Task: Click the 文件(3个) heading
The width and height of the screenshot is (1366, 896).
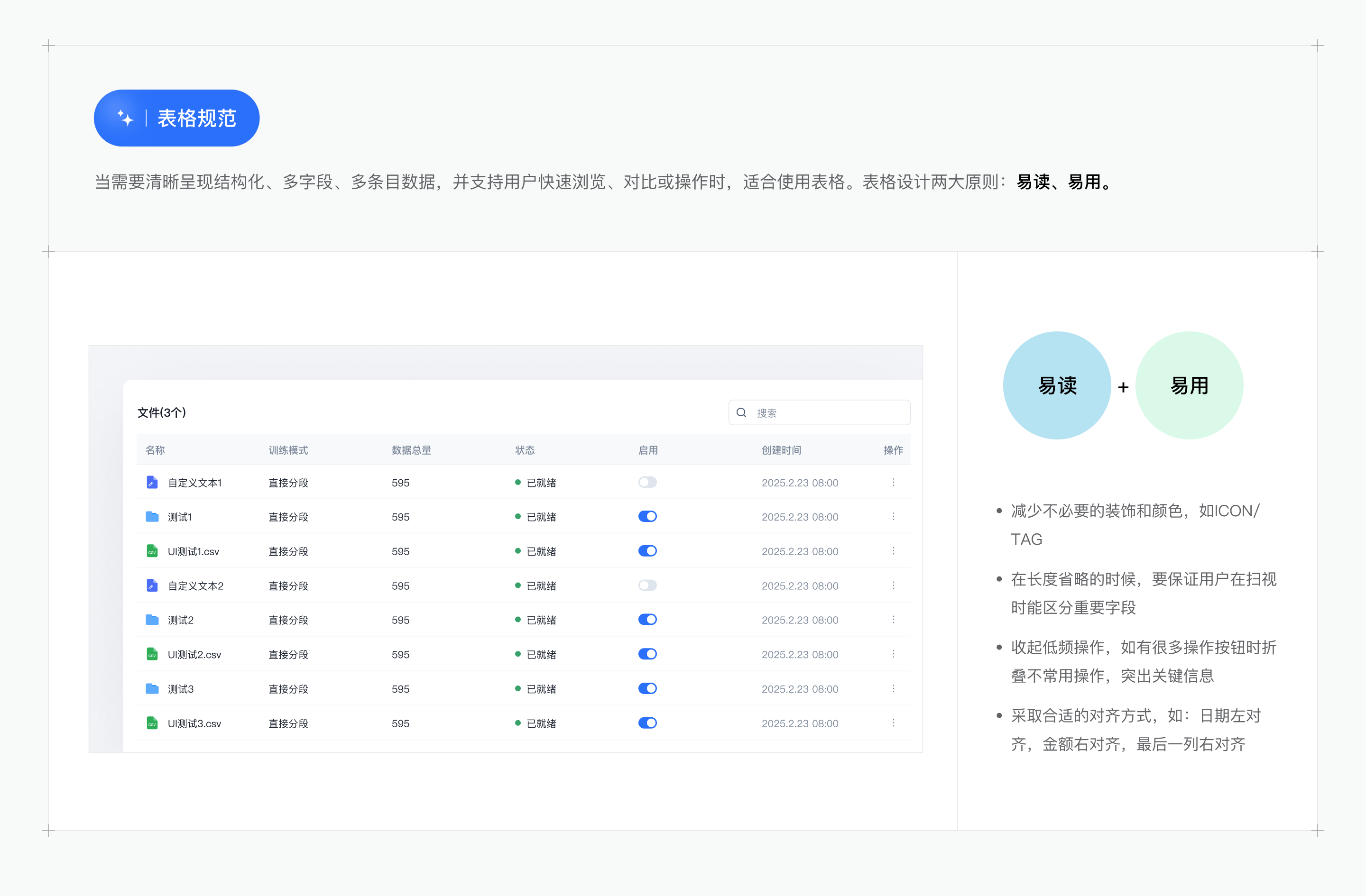Action: point(162,412)
